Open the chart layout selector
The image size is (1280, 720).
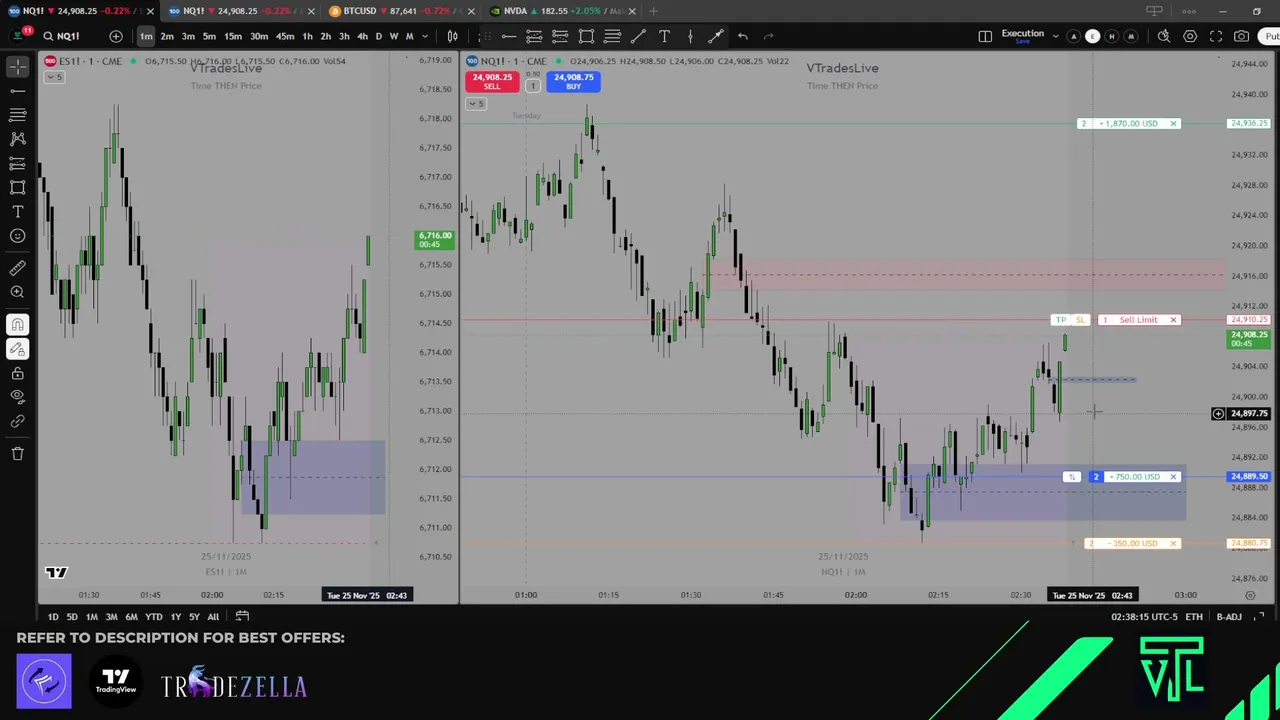(x=985, y=36)
